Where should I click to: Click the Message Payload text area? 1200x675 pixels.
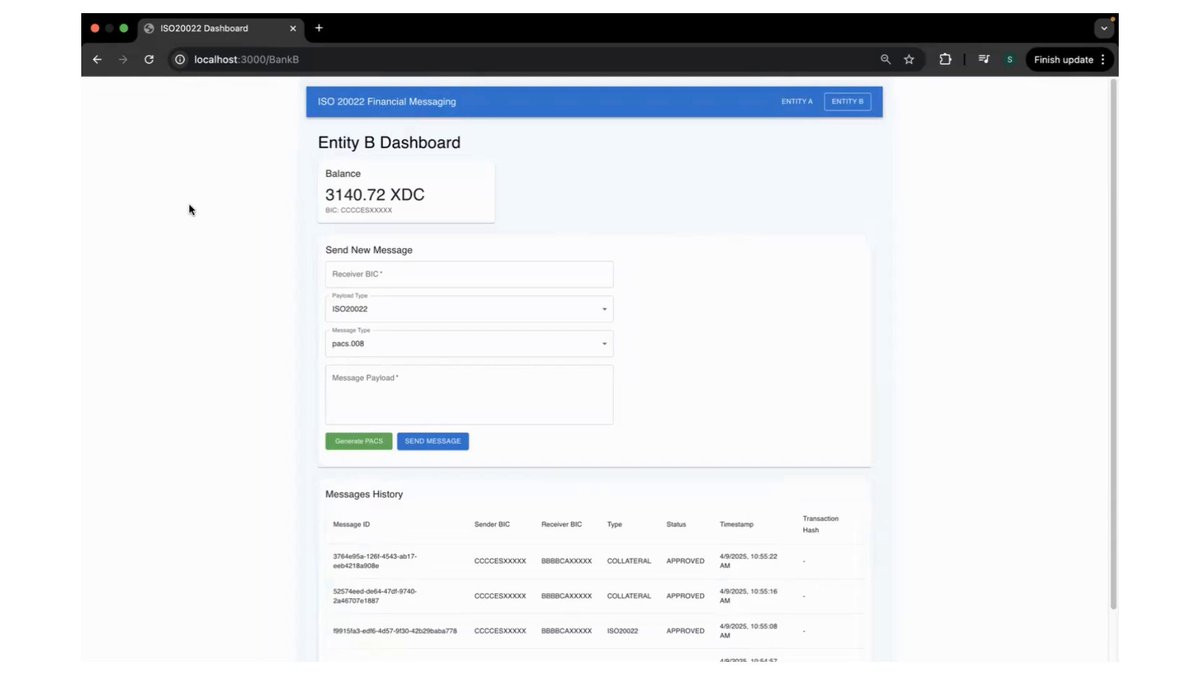[x=469, y=395]
